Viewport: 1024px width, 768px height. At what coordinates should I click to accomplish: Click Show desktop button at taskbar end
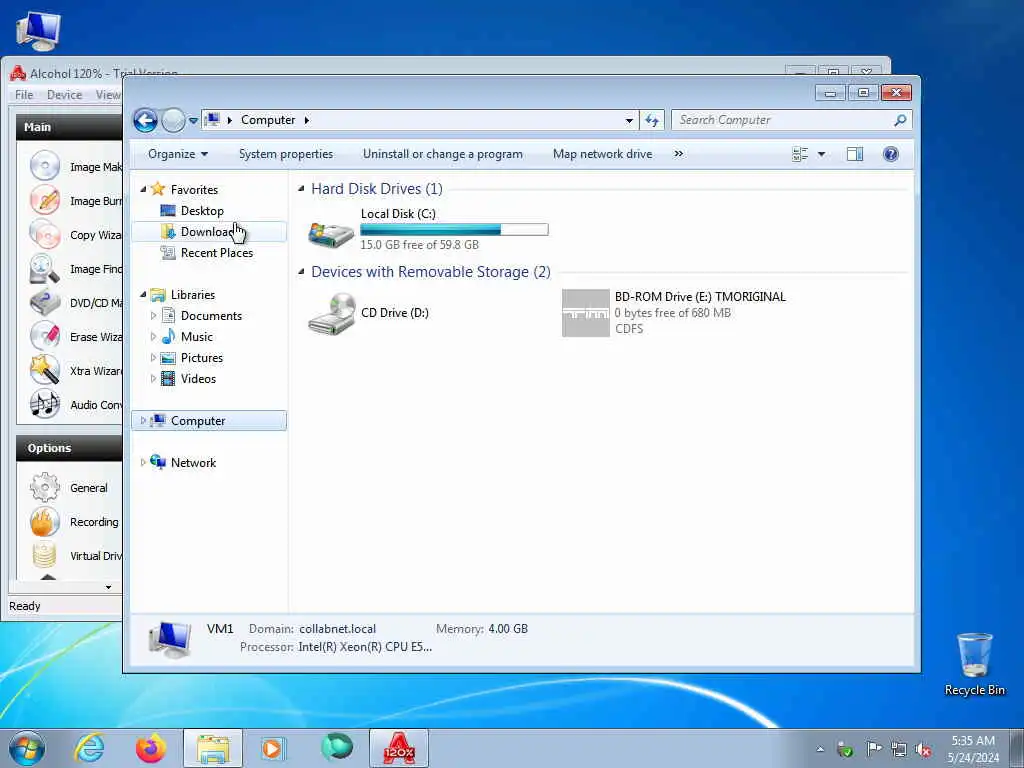1016,748
